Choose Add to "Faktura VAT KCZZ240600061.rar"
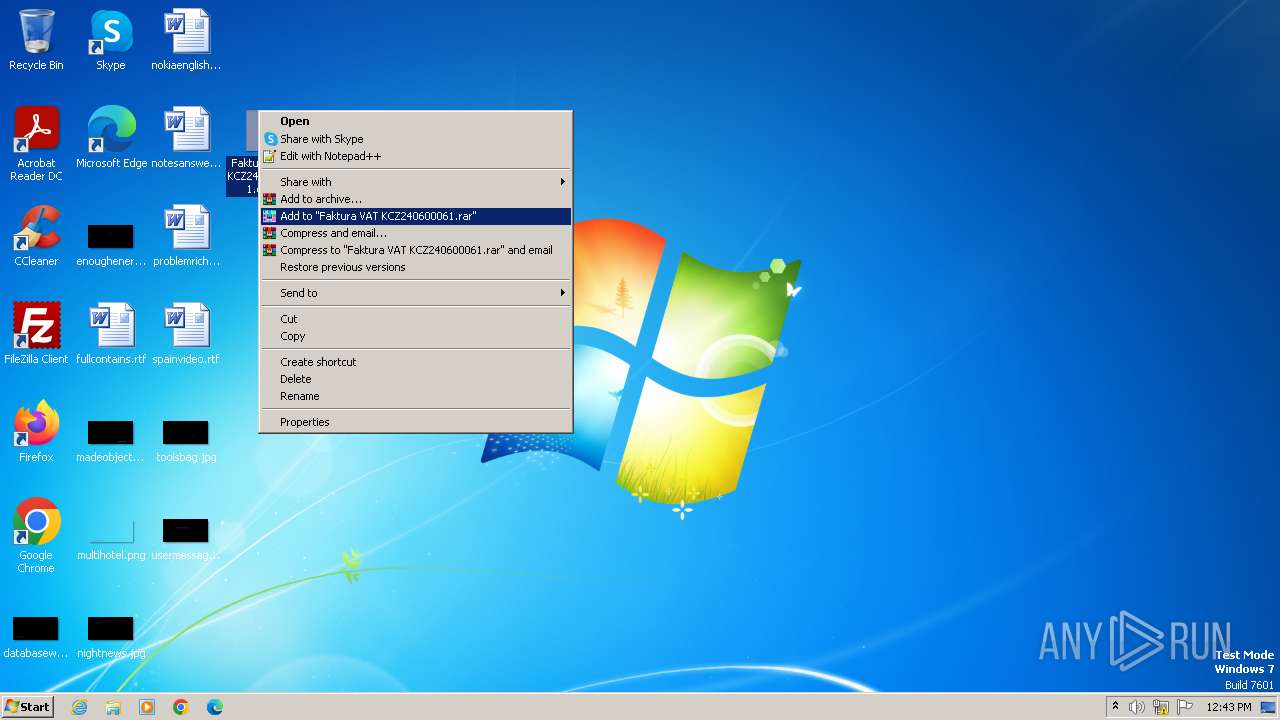 pos(415,216)
